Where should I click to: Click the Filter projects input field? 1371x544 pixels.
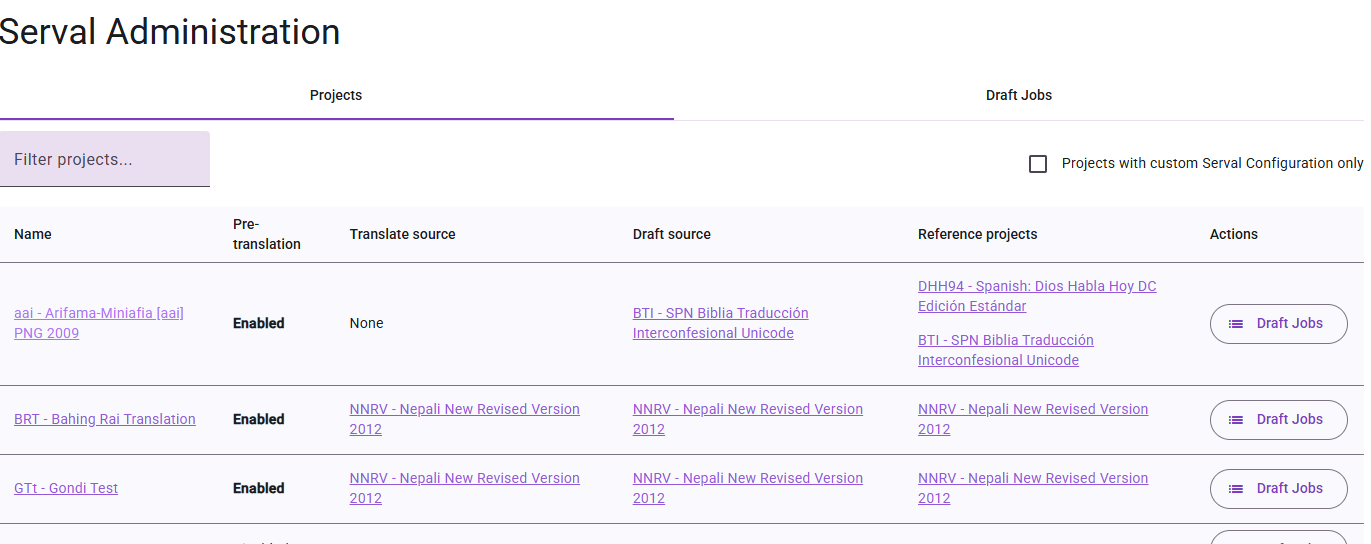(x=105, y=160)
